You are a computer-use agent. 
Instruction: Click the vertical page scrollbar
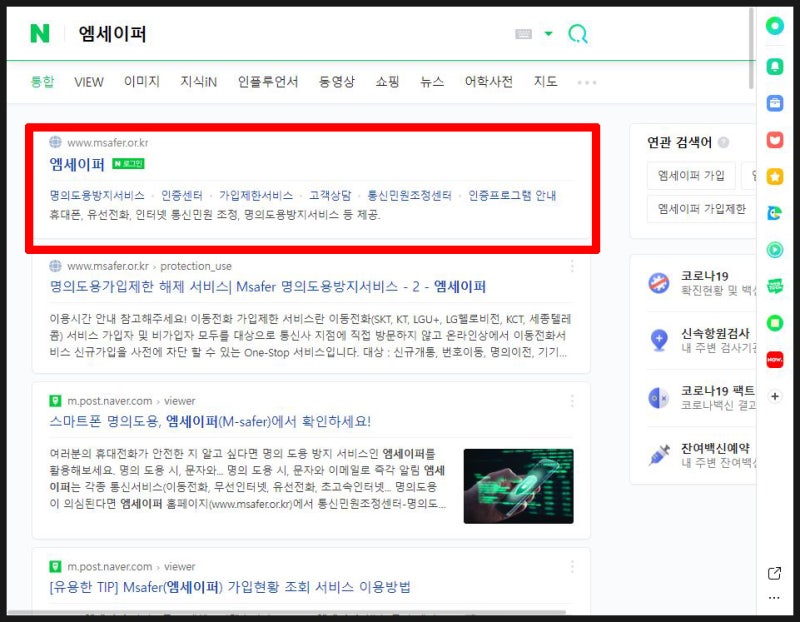pos(751,48)
